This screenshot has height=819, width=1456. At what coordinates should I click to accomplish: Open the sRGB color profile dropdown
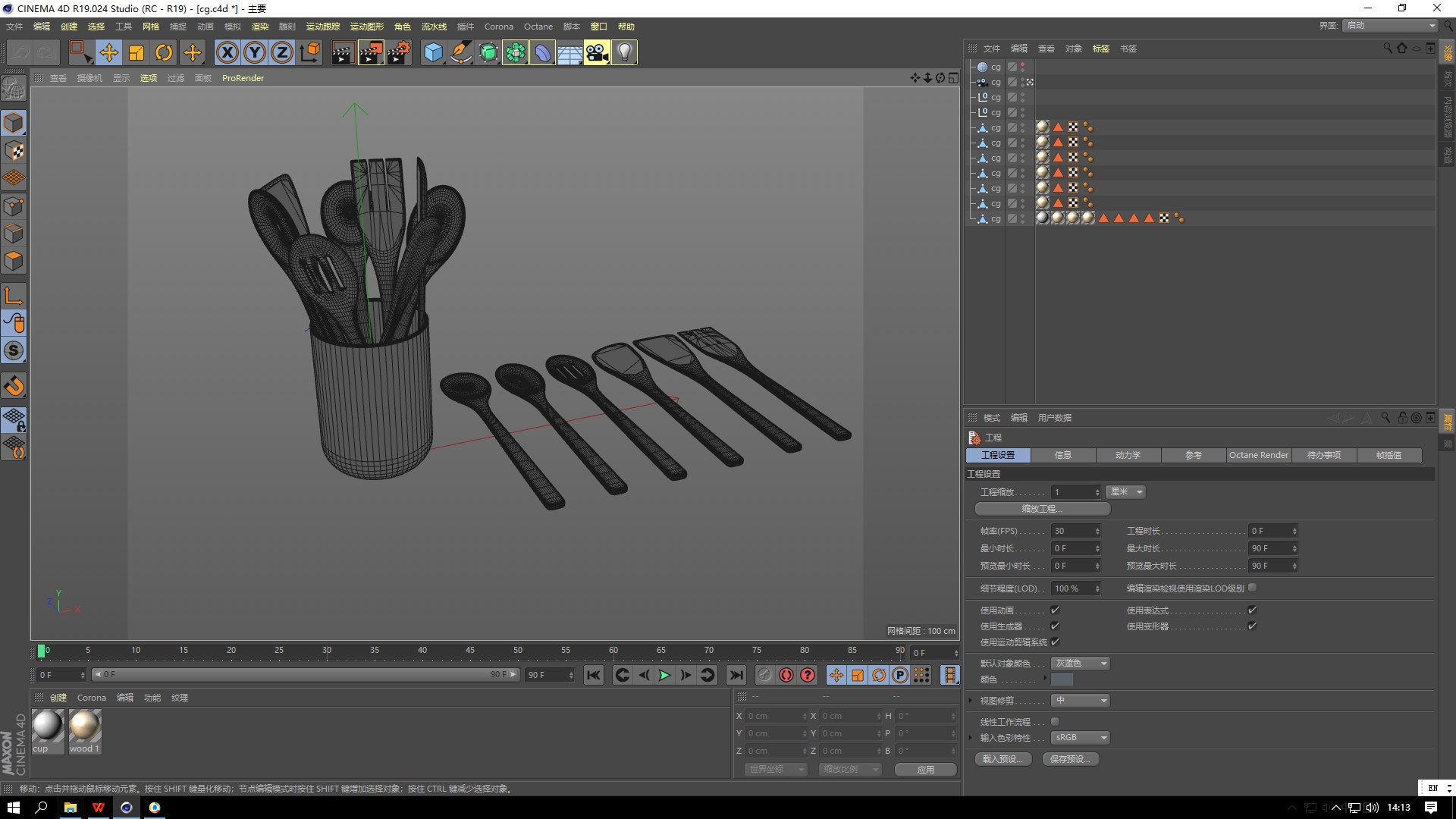click(1080, 738)
